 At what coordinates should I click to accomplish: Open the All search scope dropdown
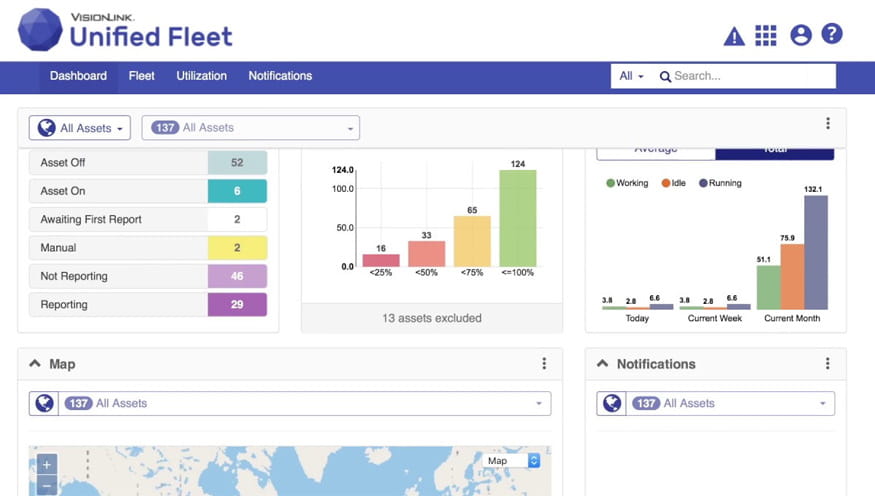(x=631, y=76)
